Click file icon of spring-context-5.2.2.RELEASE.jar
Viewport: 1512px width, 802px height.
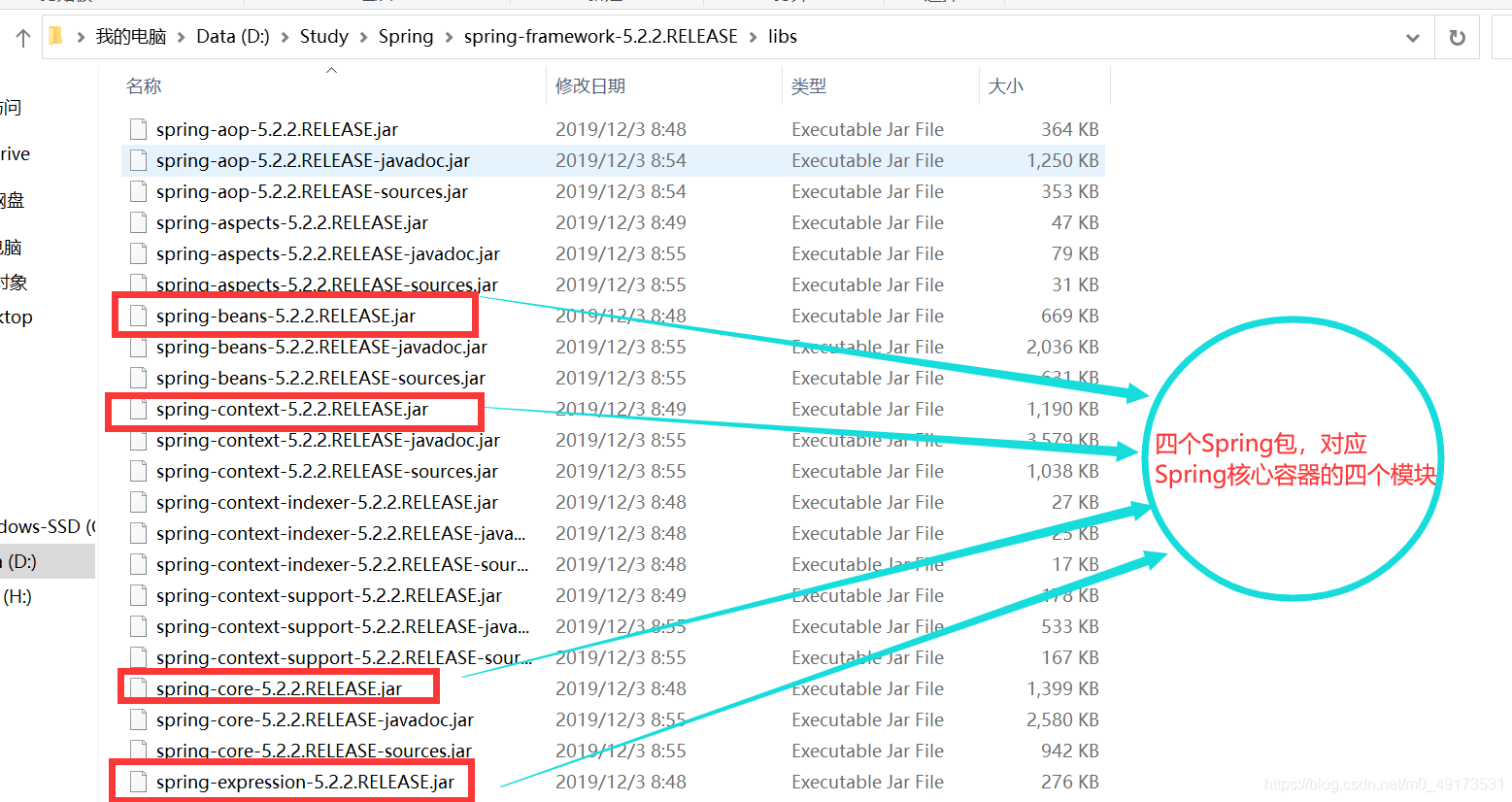tap(139, 409)
